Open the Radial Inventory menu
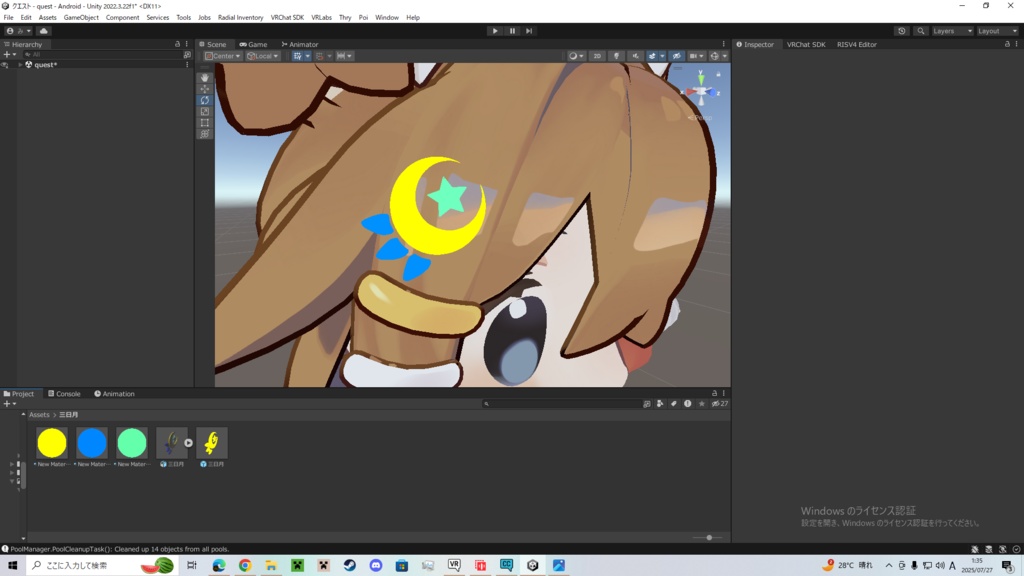Viewport: 1024px width, 576px height. pyautogui.click(x=240, y=18)
